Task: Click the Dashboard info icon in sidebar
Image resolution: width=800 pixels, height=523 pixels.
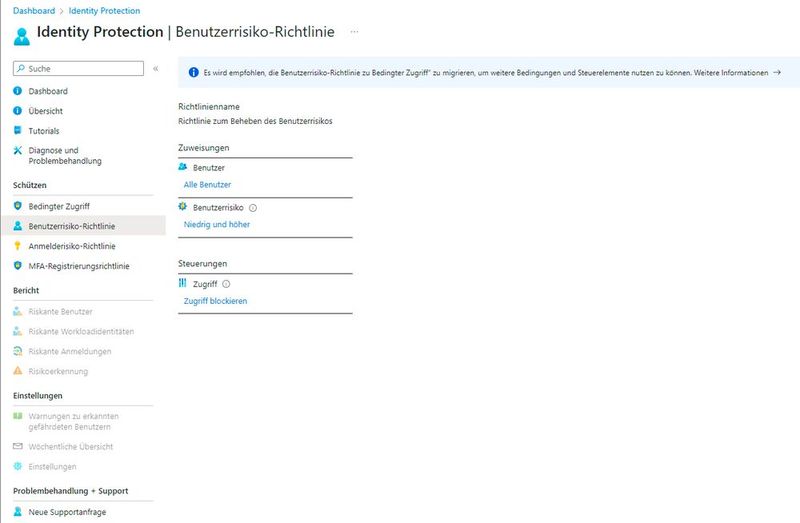Action: click(17, 91)
